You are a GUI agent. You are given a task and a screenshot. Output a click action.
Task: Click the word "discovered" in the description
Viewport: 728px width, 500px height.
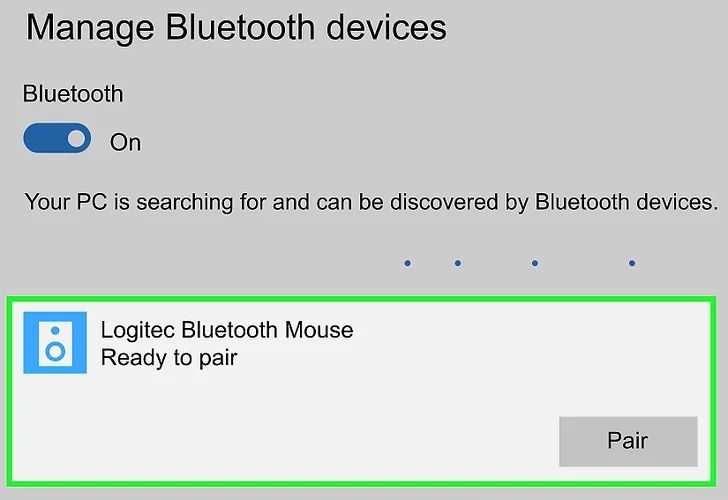click(x=436, y=202)
